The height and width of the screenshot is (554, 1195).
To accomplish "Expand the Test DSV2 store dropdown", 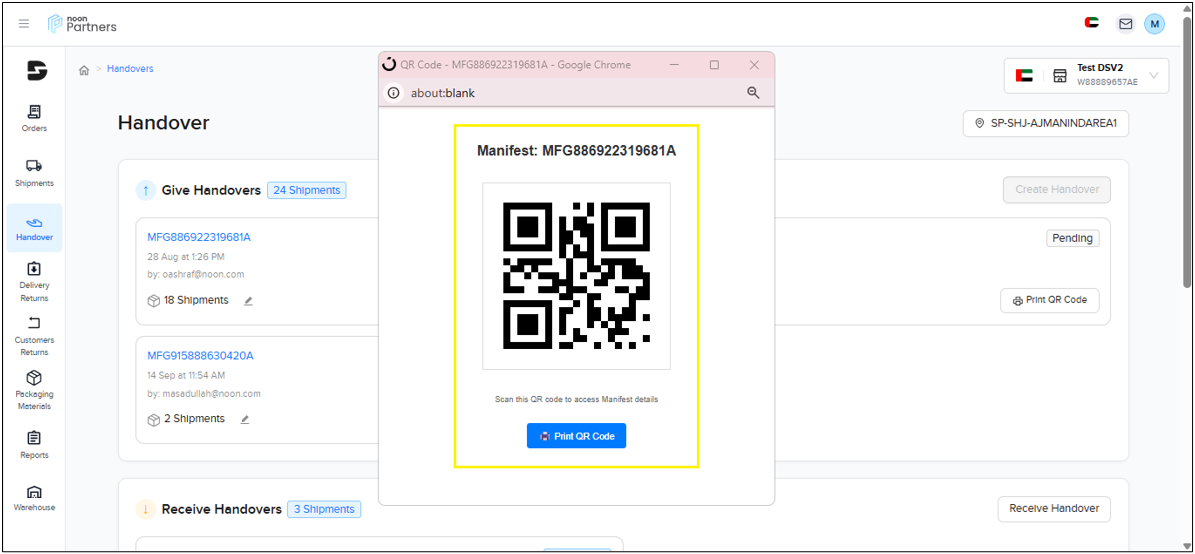I will tap(1086, 76).
